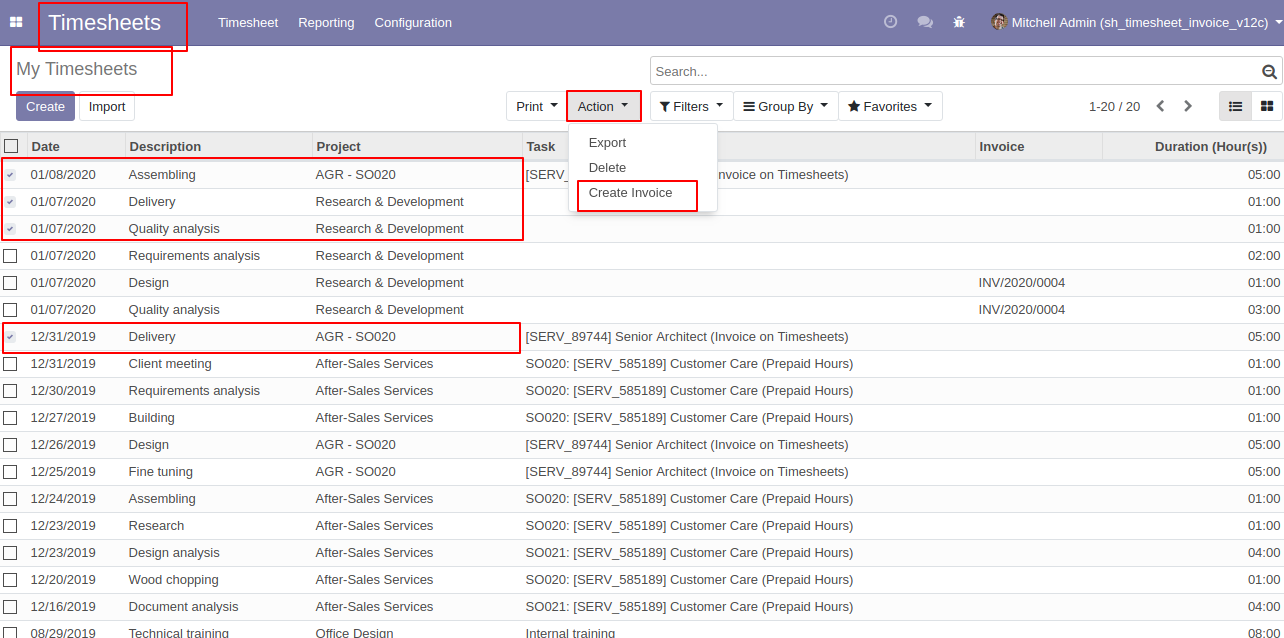Screen dimensions: 1284x638
Task: Open the Print dropdown
Action: [x=536, y=106]
